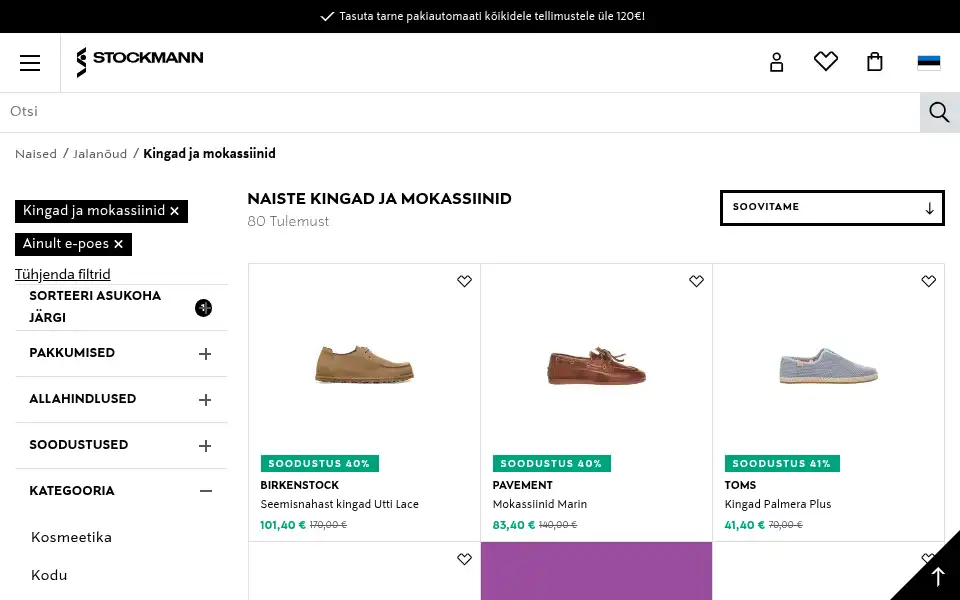Viewport: 960px width, 600px height.
Task: Favorite the Birkenstock Utti Lace shoe
Action: [464, 281]
